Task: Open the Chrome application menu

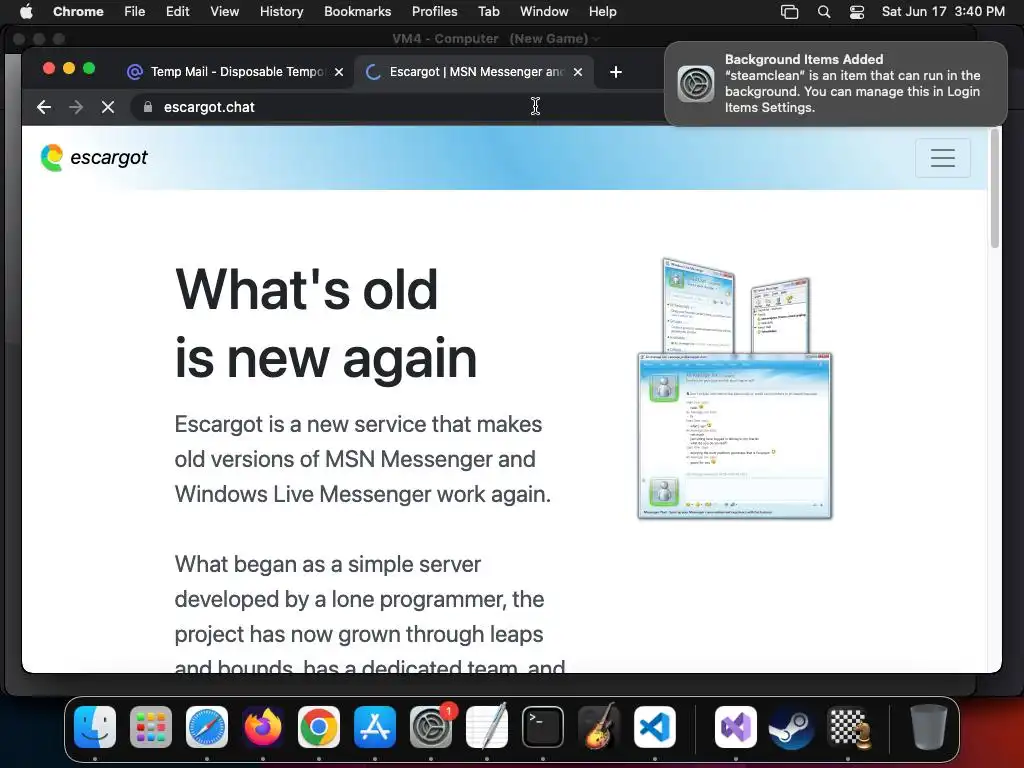Action: point(78,12)
